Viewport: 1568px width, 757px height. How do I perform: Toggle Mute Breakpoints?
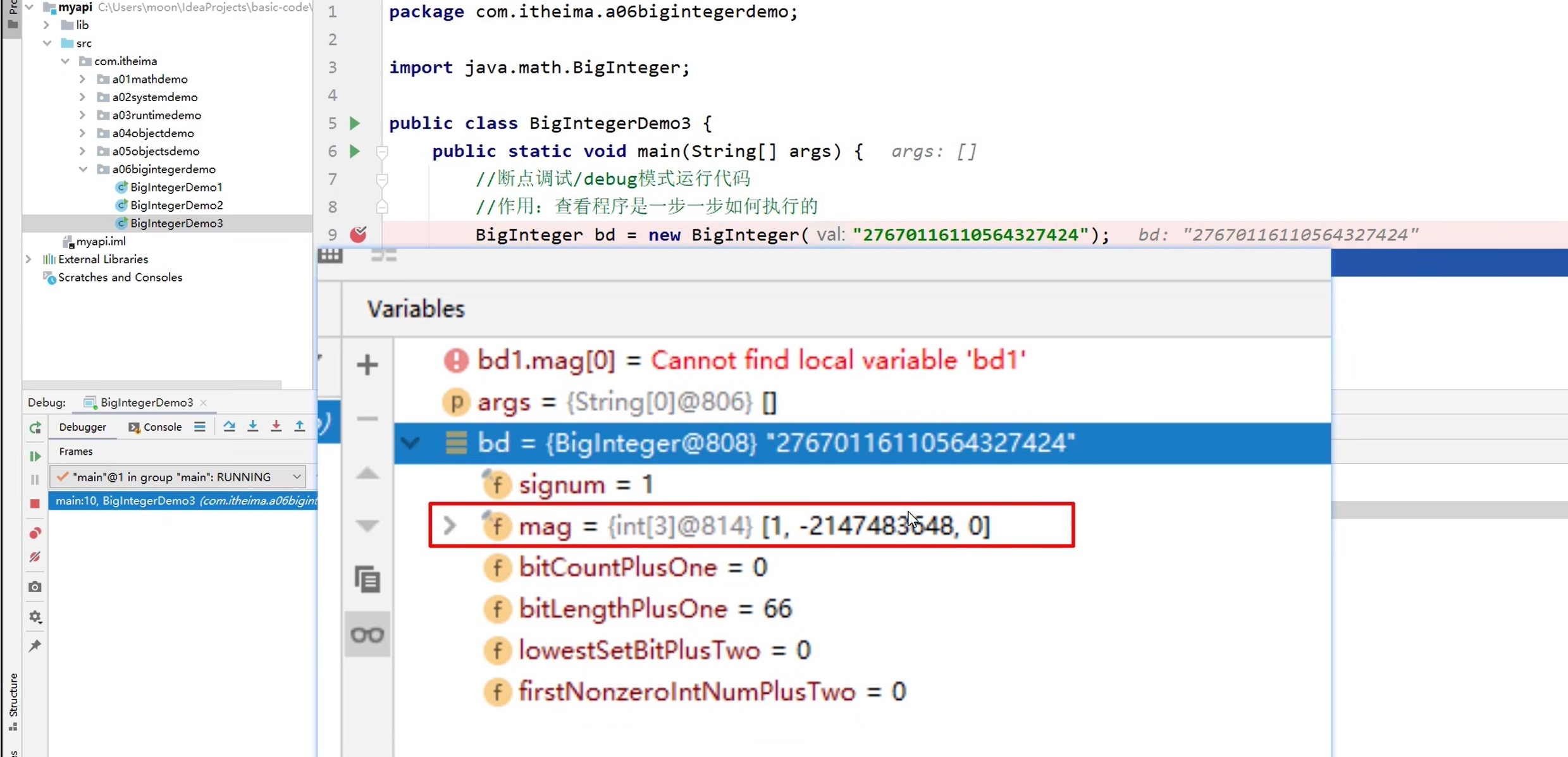click(x=35, y=557)
